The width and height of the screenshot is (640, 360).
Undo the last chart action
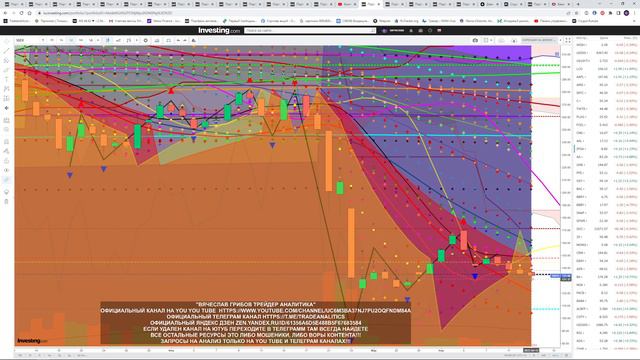click(x=178, y=40)
